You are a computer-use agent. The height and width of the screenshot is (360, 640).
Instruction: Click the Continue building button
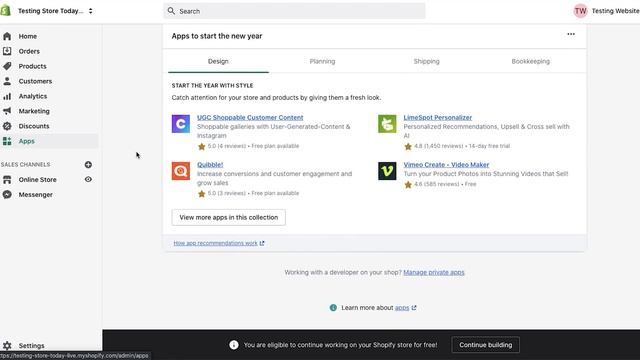coord(485,345)
